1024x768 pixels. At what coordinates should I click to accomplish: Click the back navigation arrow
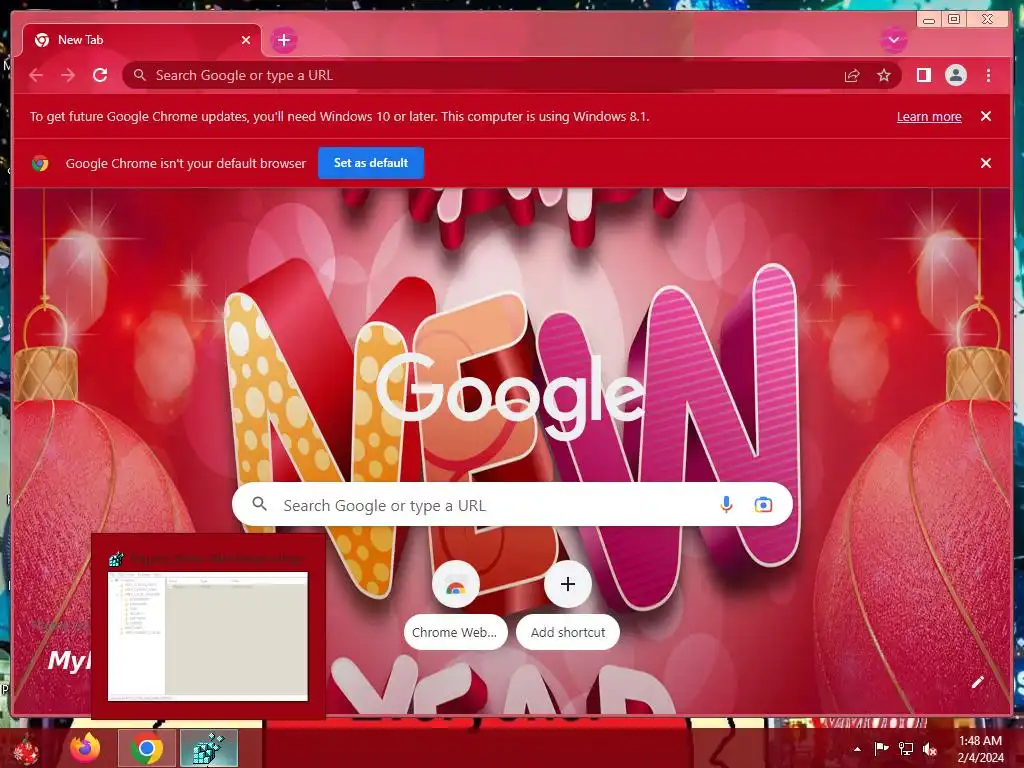[x=36, y=75]
